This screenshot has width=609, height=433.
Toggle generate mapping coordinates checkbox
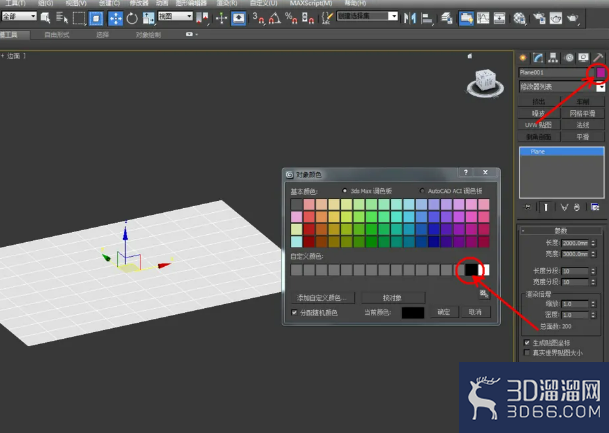527,343
